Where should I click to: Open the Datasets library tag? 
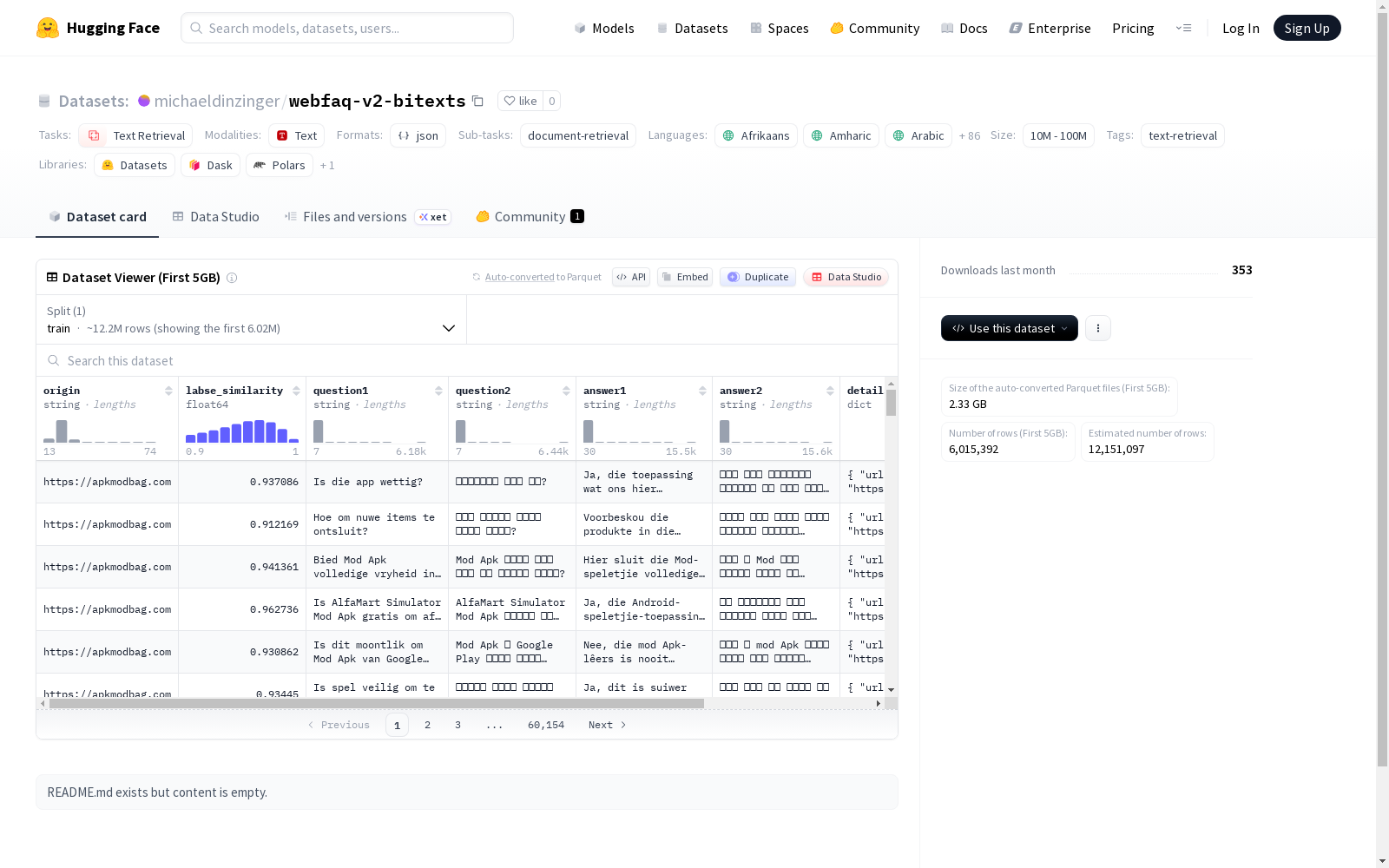[135, 165]
